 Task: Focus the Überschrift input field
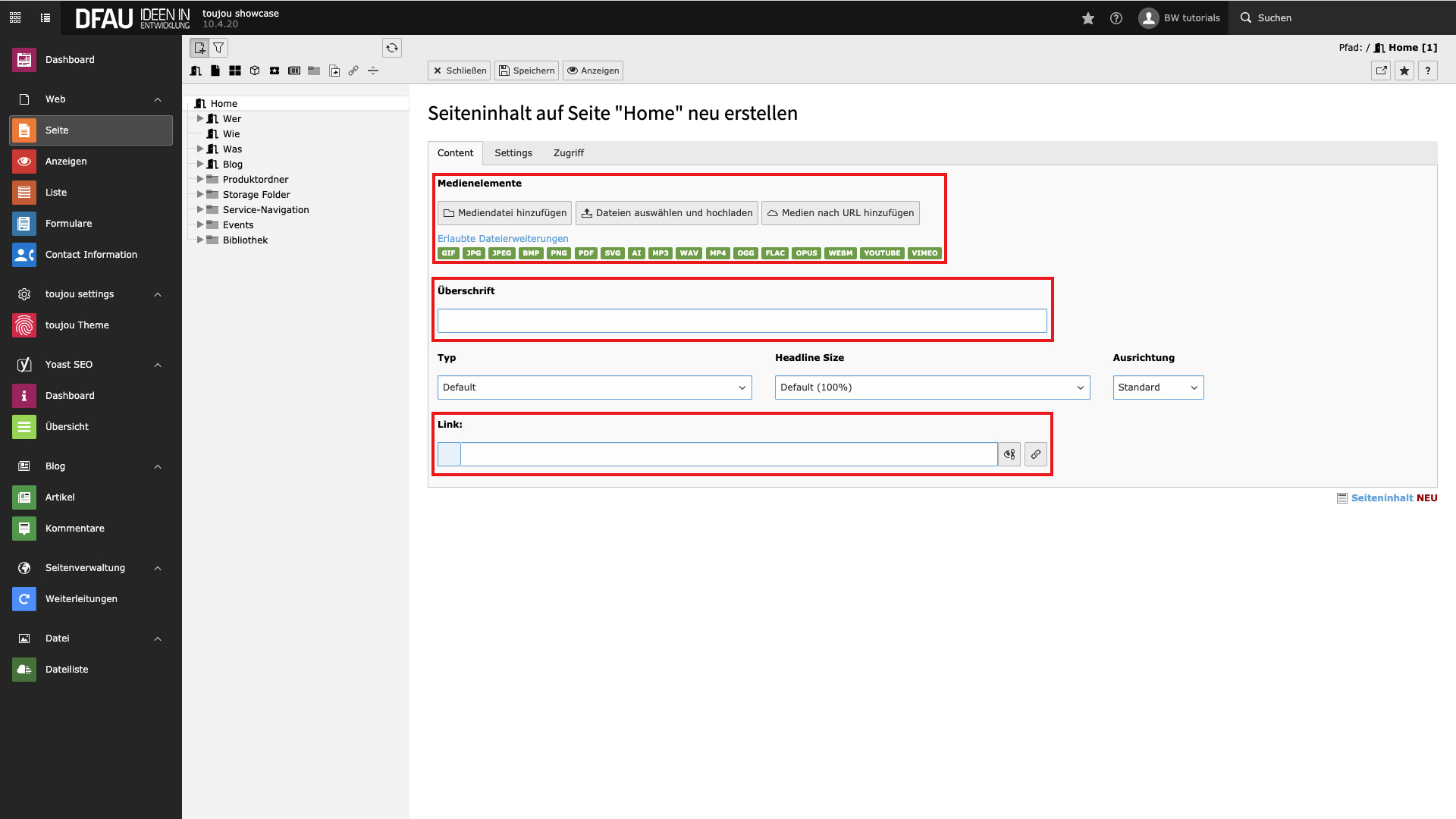(x=742, y=321)
